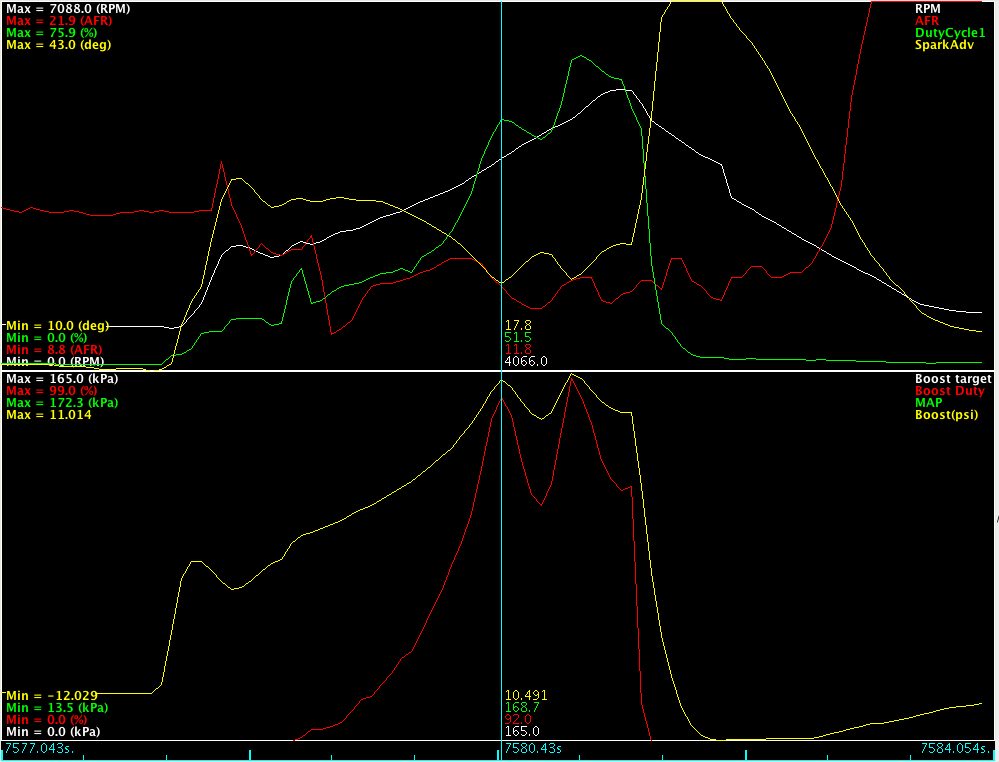
Task: Click cursor value 17.8 spark advance
Action: pyautogui.click(x=518, y=326)
